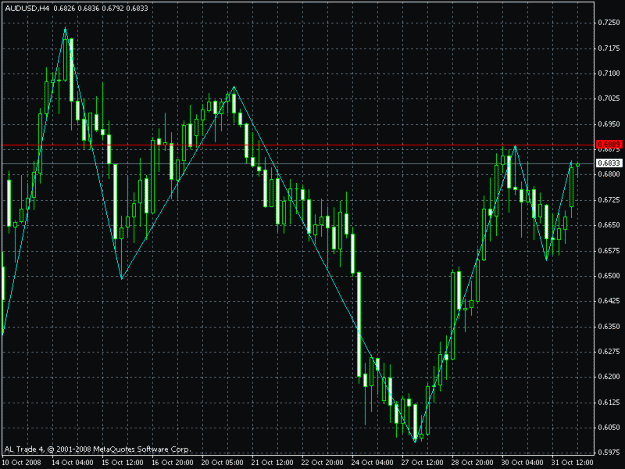Click the 22 Oct 20:00 time label
Viewport: 625px width, 469px height.
click(322, 463)
